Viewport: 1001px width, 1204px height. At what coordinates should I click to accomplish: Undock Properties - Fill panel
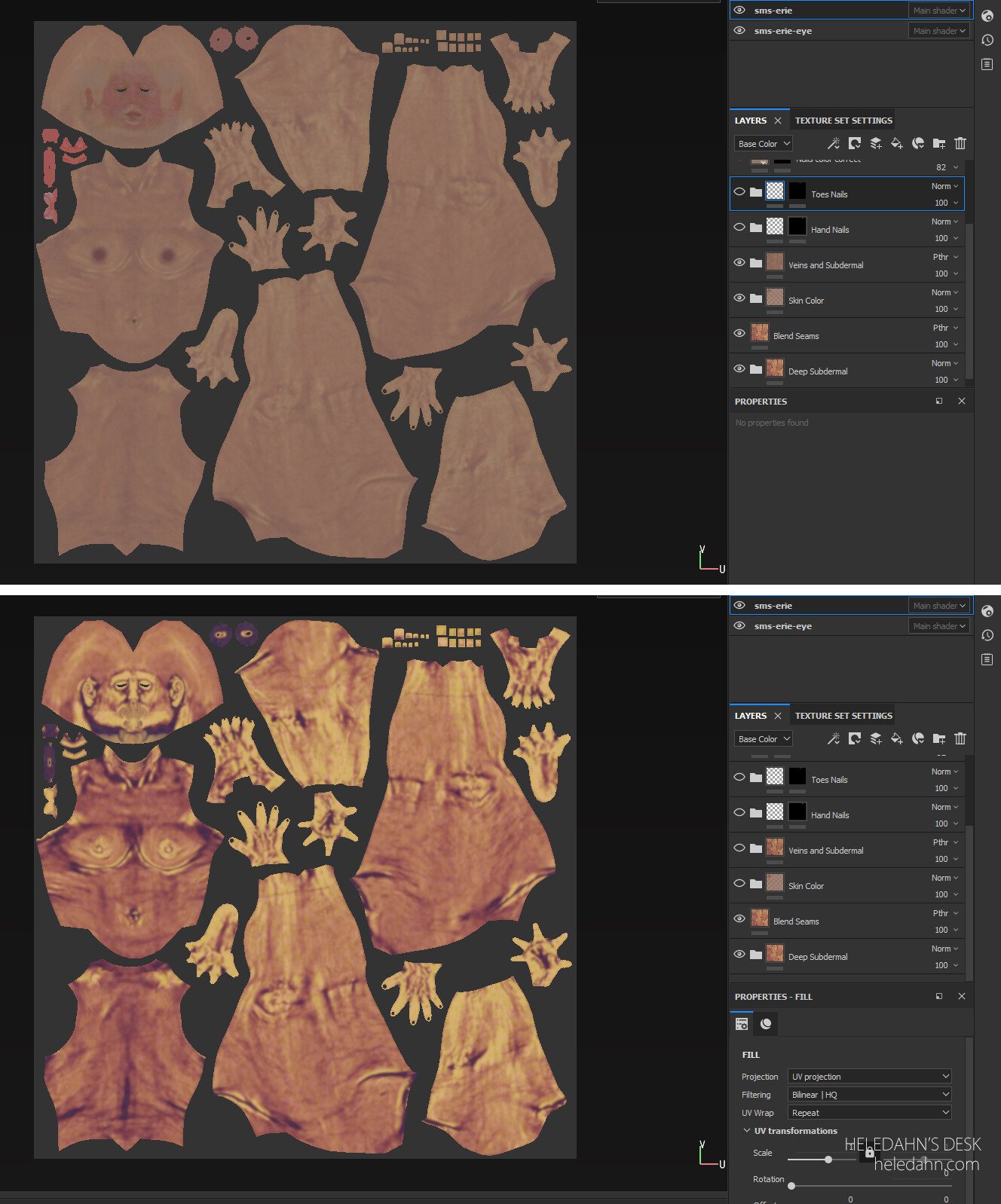938,996
